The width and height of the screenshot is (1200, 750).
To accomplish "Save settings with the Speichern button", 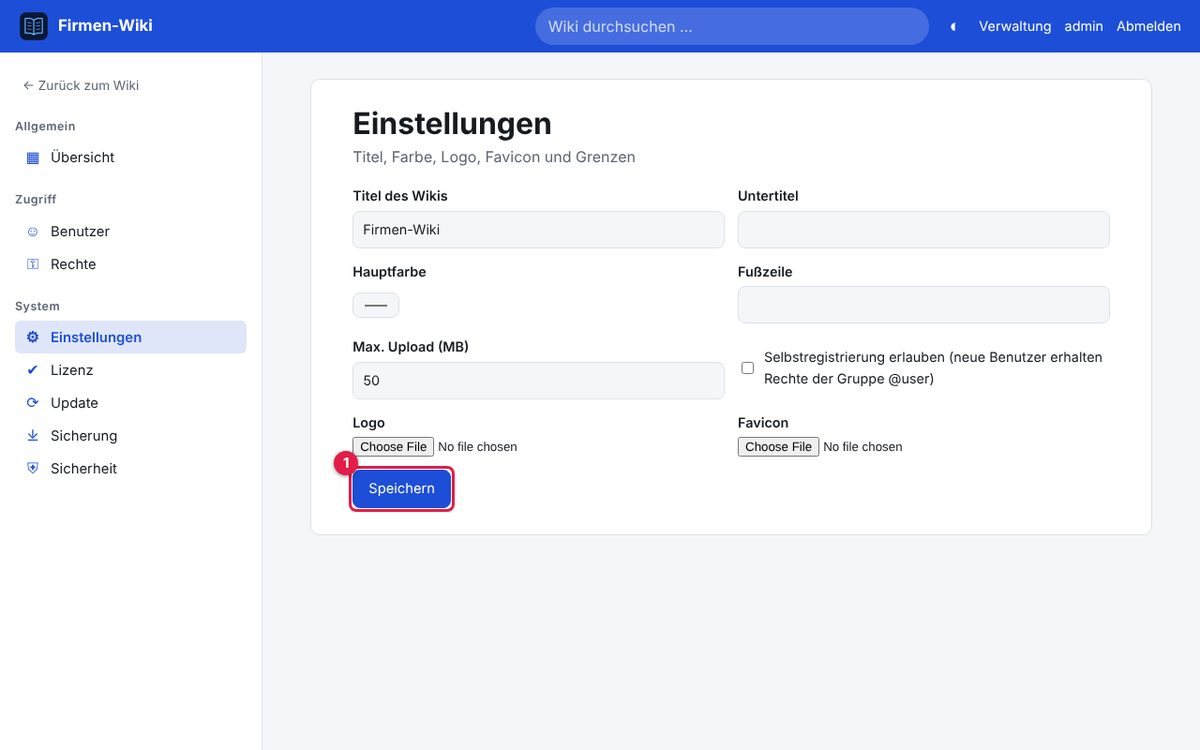I will (402, 489).
